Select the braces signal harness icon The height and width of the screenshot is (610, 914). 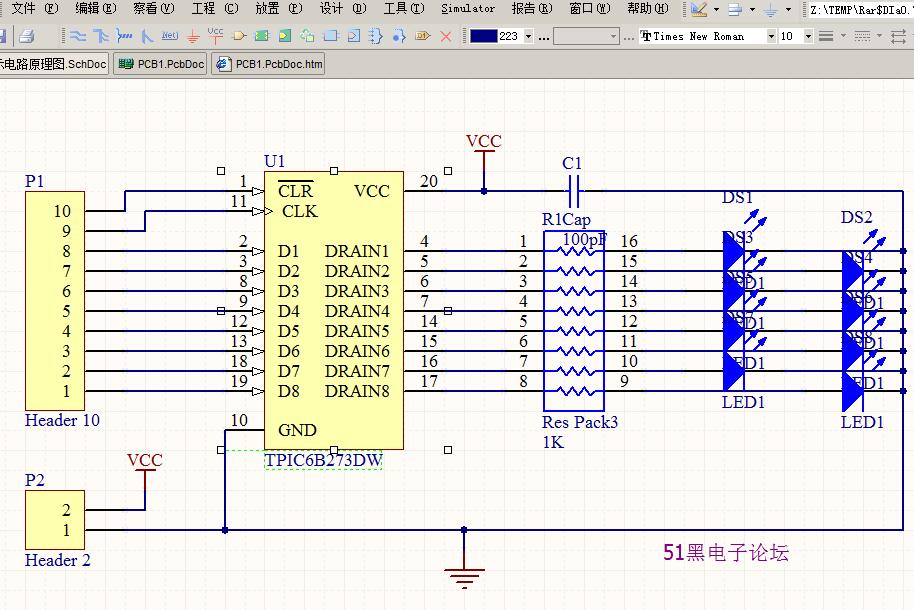pos(377,36)
